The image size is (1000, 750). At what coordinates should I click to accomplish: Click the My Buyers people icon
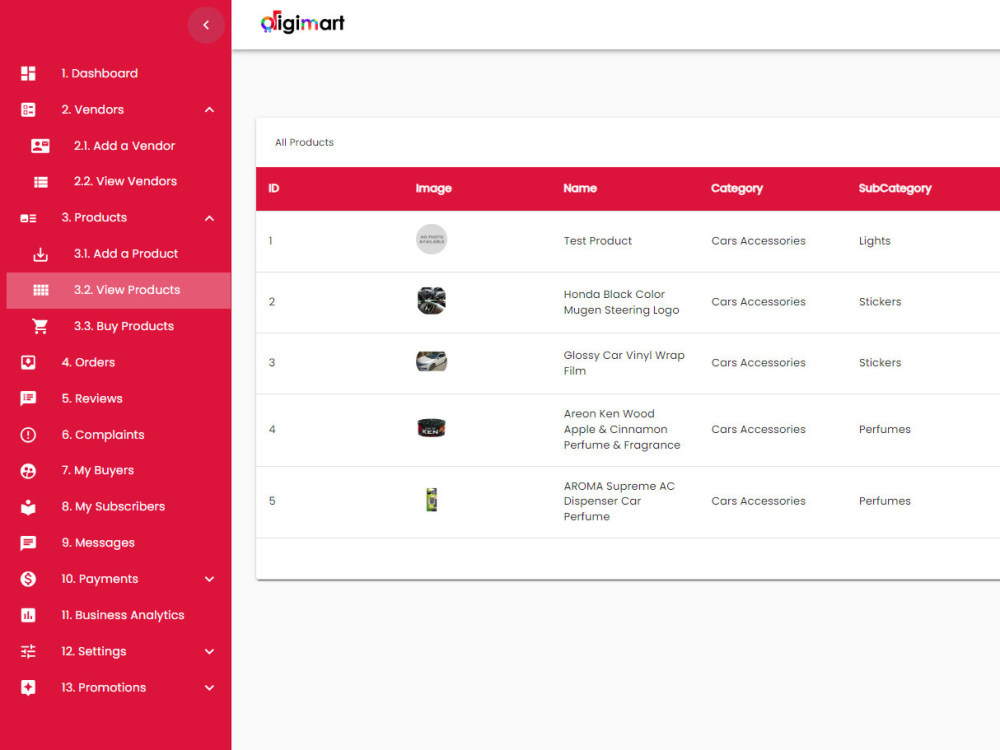[x=28, y=471]
